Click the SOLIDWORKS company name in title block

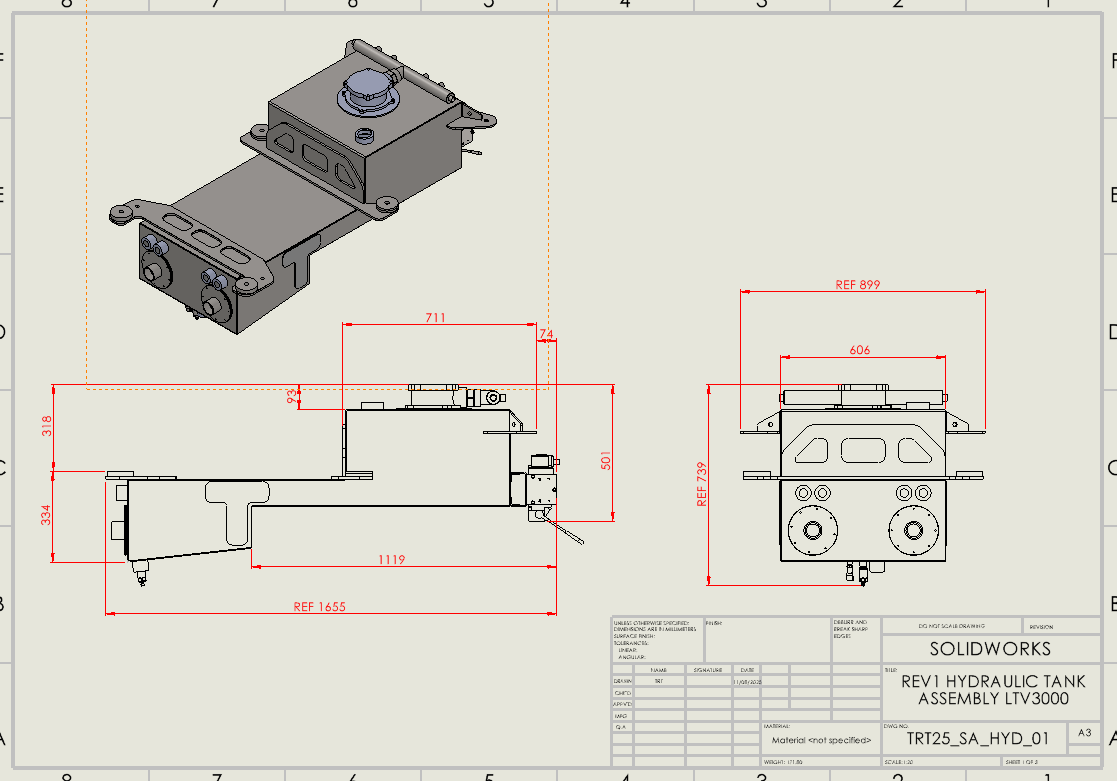click(x=990, y=649)
